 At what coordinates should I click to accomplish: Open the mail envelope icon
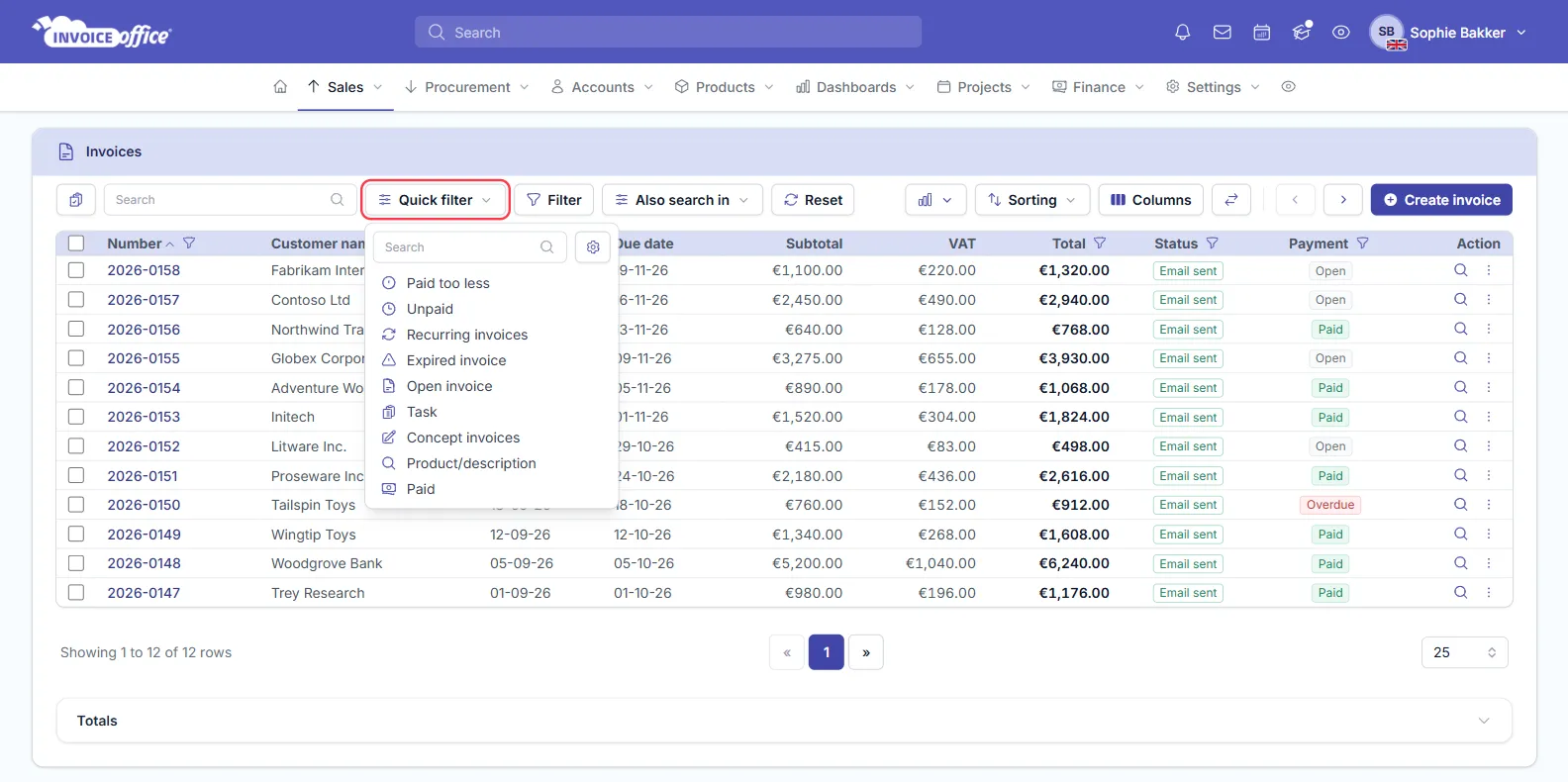click(1223, 33)
